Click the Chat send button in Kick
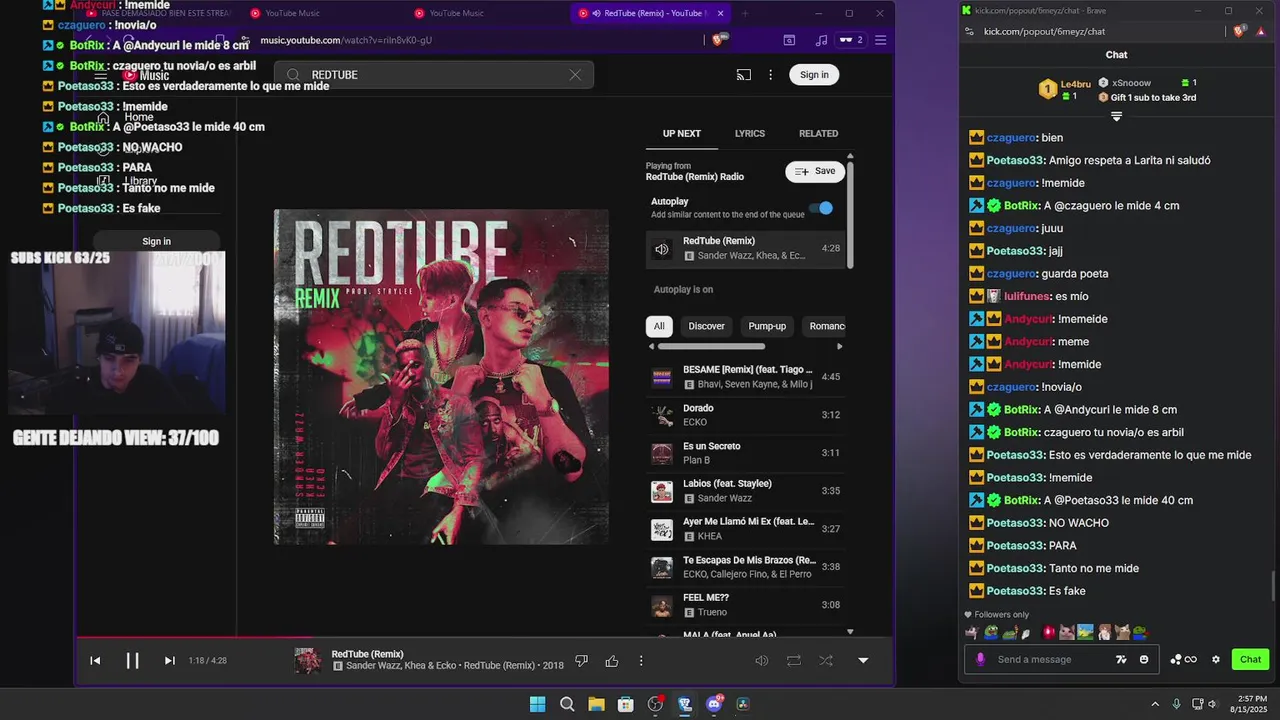 (1250, 659)
